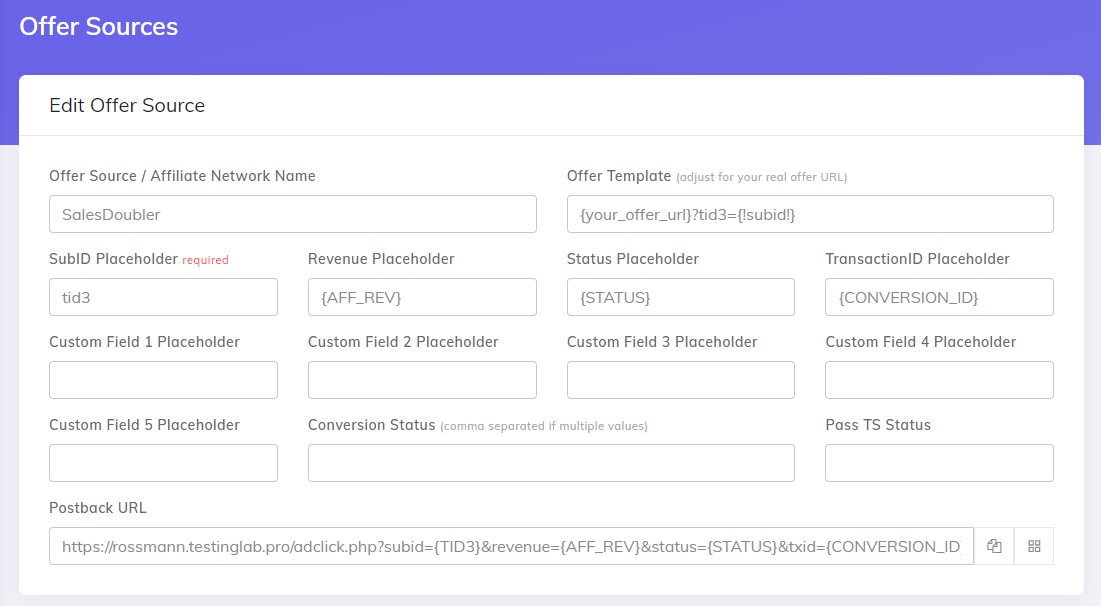Focus the SubID Placeholder field containing tid3
Screen dimensions: 1101x606
pos(164,297)
